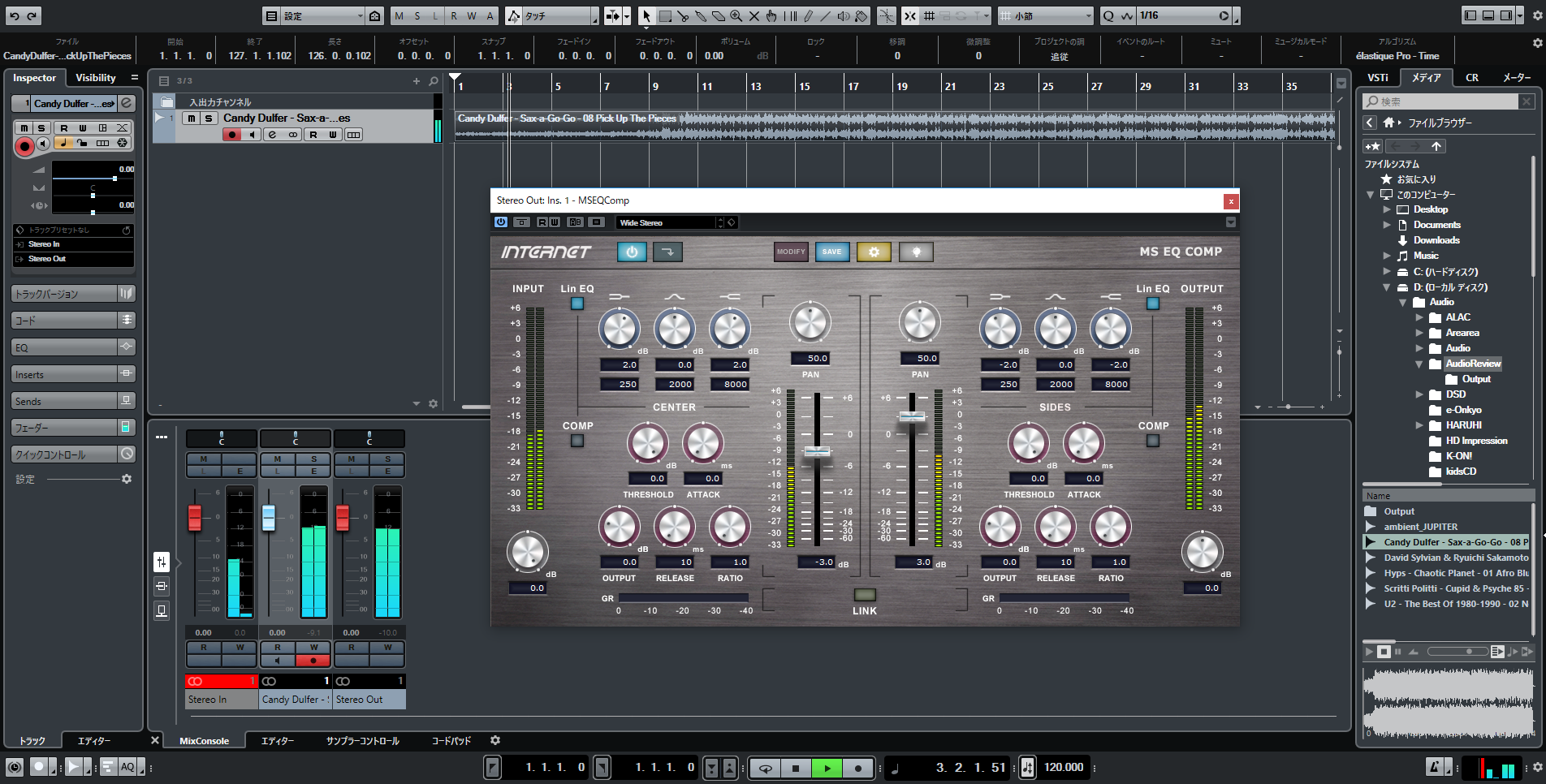Viewport: 1546px width, 784px height.
Task: Select the Play speaker tool
Action: pyautogui.click(x=844, y=15)
